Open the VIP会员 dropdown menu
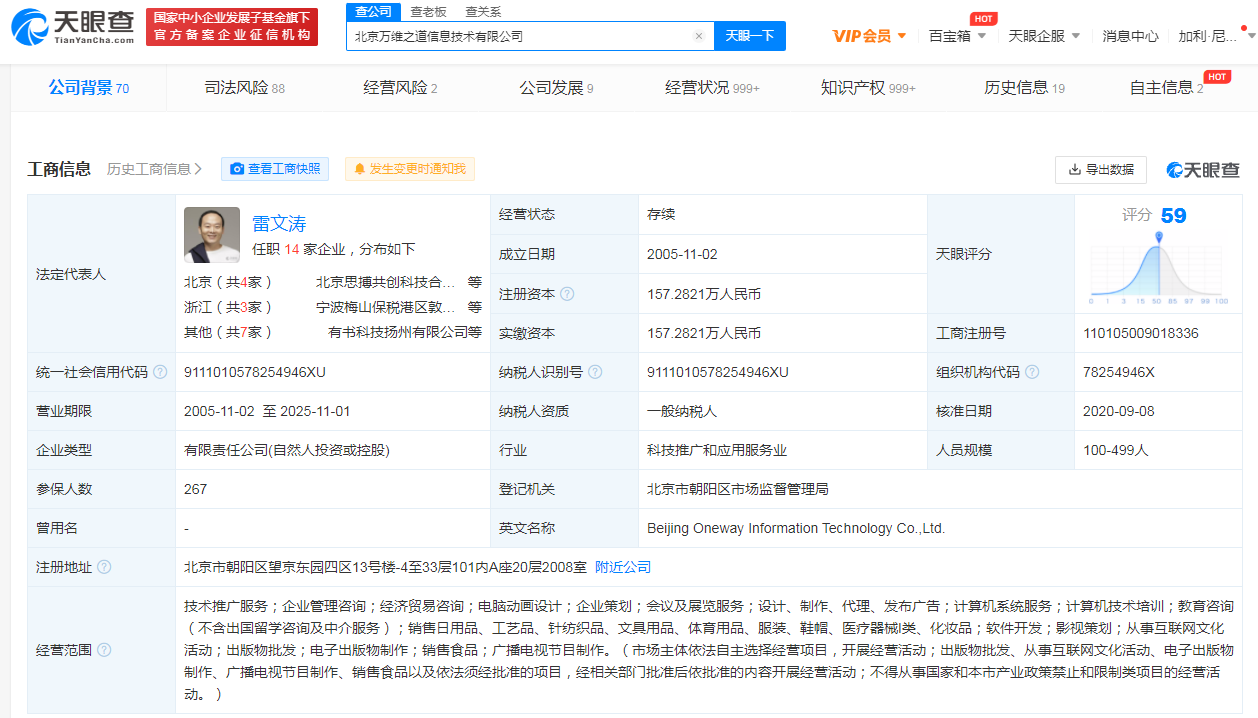This screenshot has width=1258, height=718. [x=869, y=36]
